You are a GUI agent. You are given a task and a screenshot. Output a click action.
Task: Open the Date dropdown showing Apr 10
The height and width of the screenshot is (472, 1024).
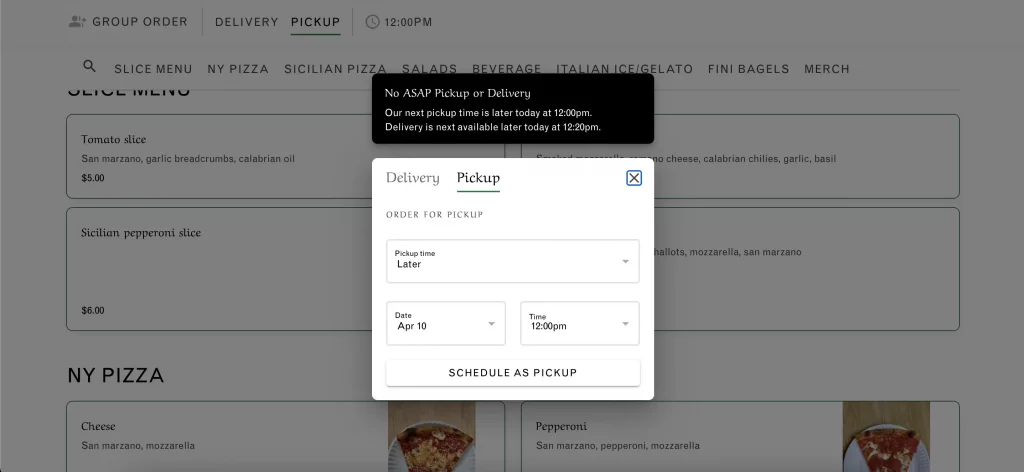click(x=446, y=323)
